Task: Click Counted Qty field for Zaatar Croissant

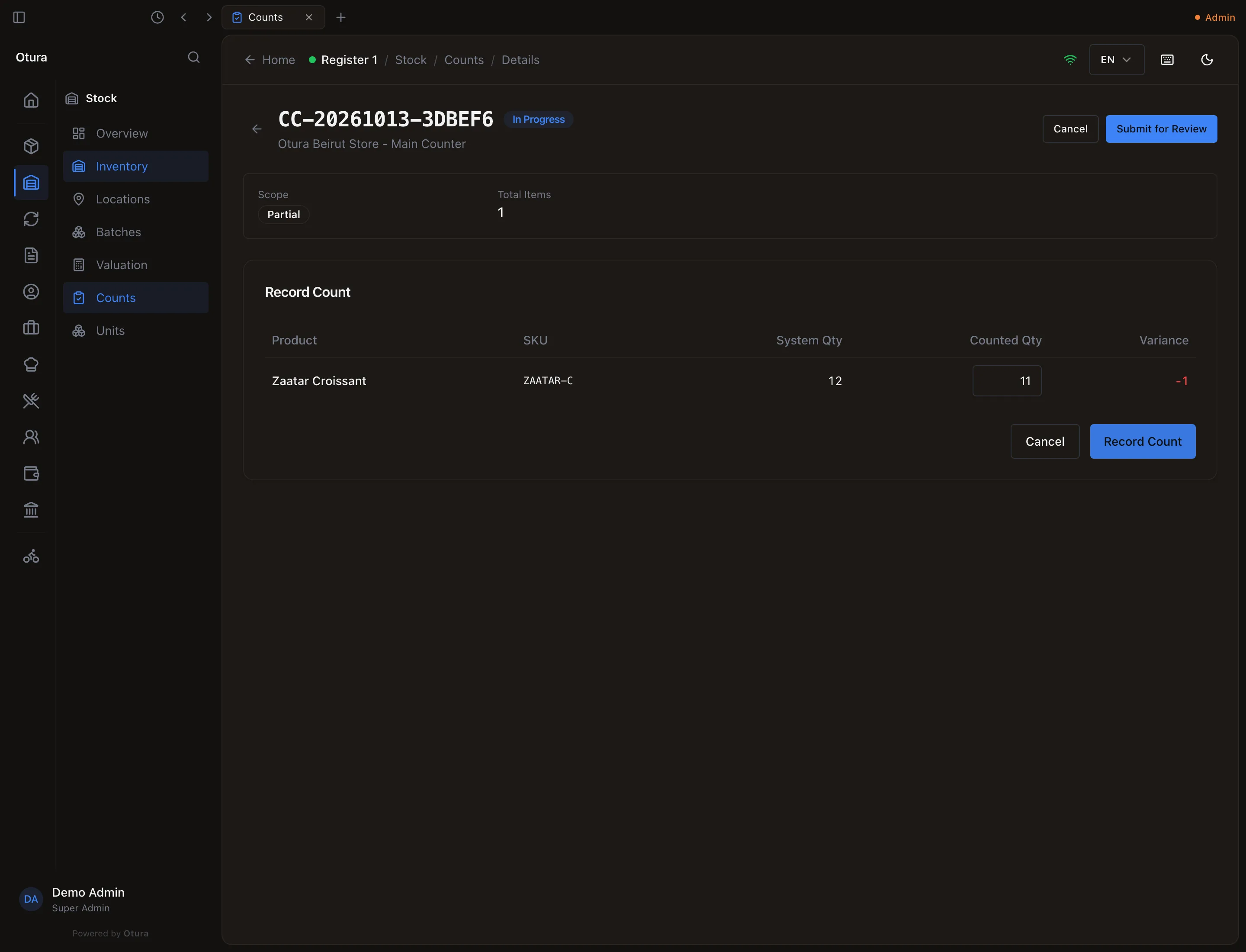Action: pos(1006,381)
